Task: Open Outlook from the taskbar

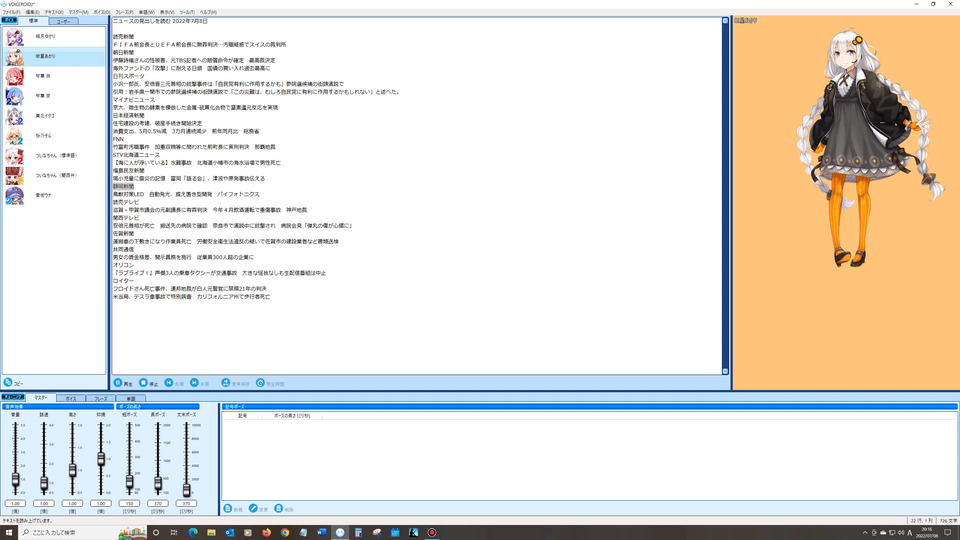Action: (x=230, y=533)
